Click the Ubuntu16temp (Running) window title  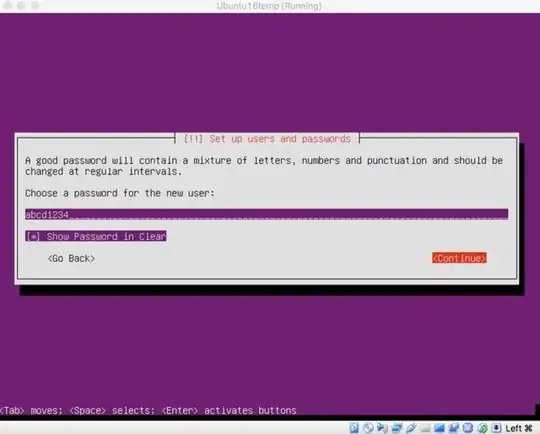(269, 6)
